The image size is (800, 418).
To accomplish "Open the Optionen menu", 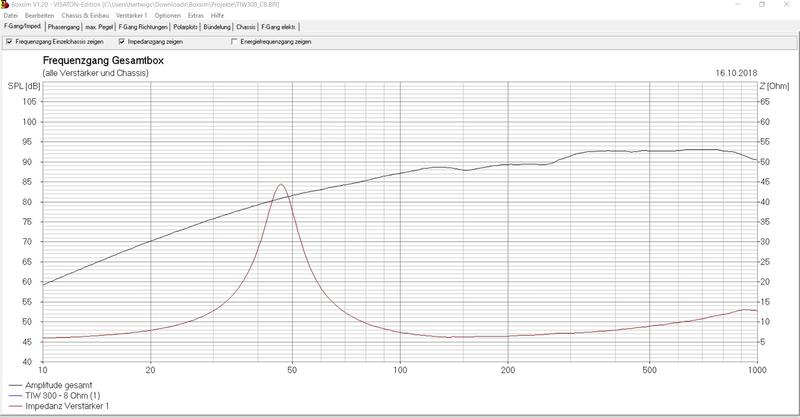I will pos(167,16).
